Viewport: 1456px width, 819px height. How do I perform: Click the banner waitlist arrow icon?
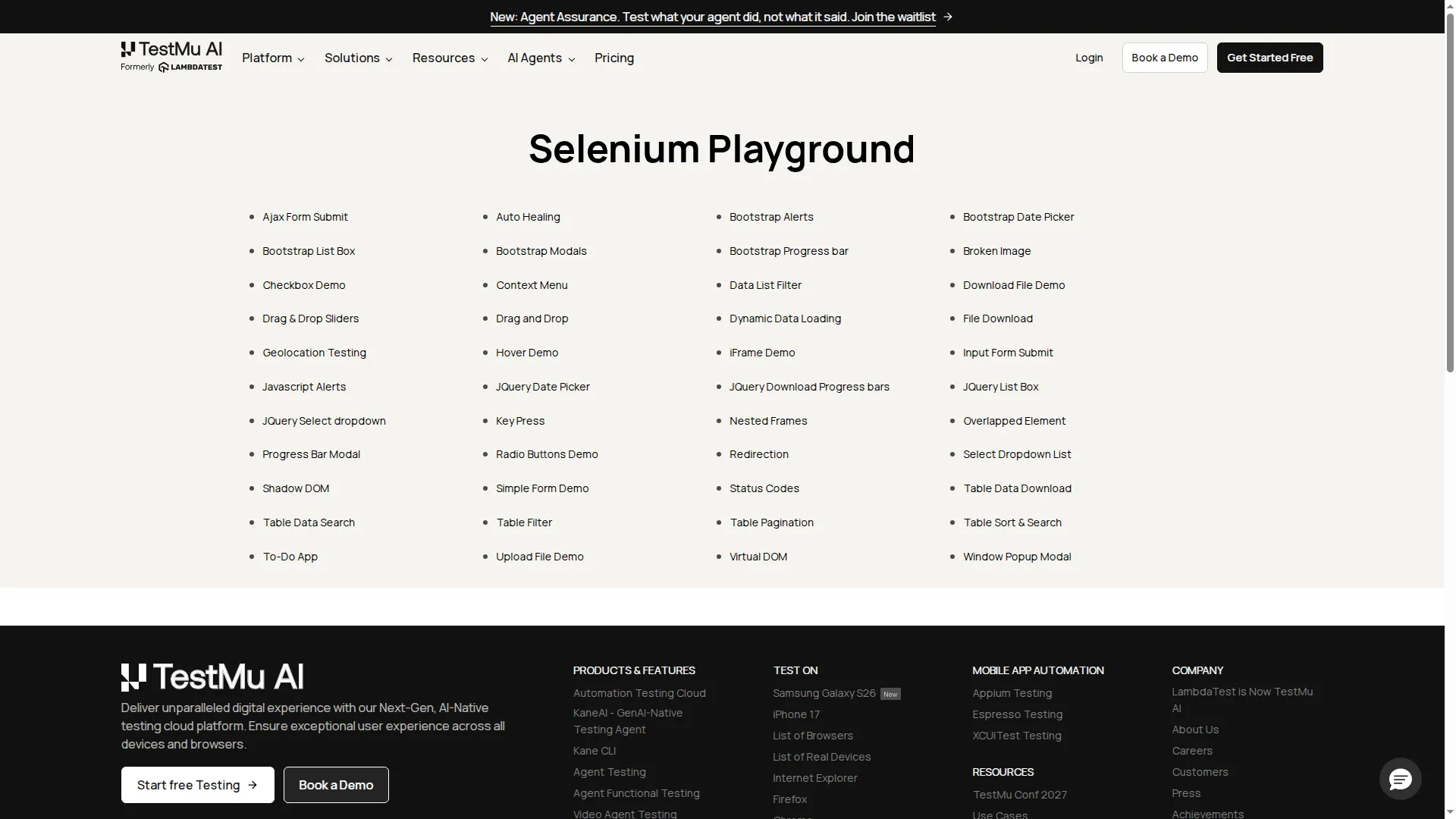tap(948, 17)
